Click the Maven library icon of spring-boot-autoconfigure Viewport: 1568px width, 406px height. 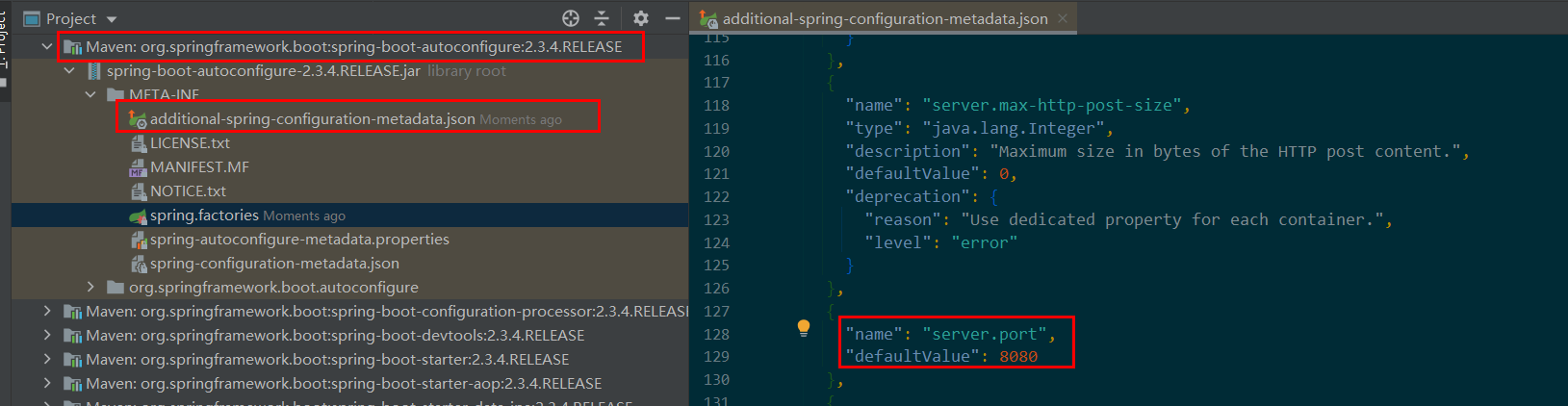coord(72,46)
